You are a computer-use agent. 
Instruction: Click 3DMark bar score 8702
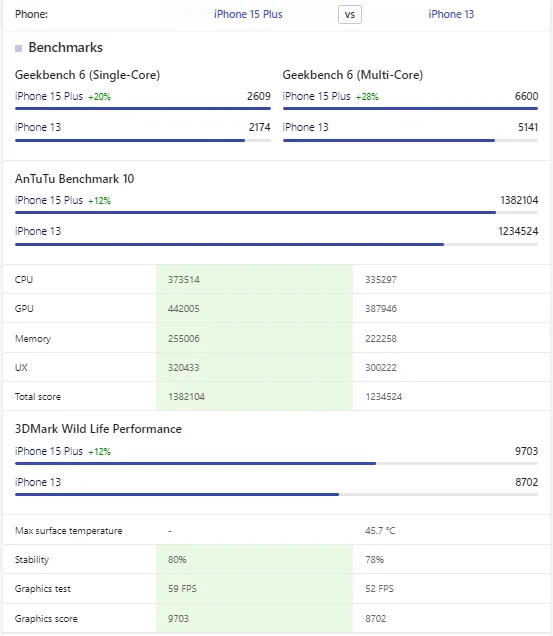coord(526,482)
